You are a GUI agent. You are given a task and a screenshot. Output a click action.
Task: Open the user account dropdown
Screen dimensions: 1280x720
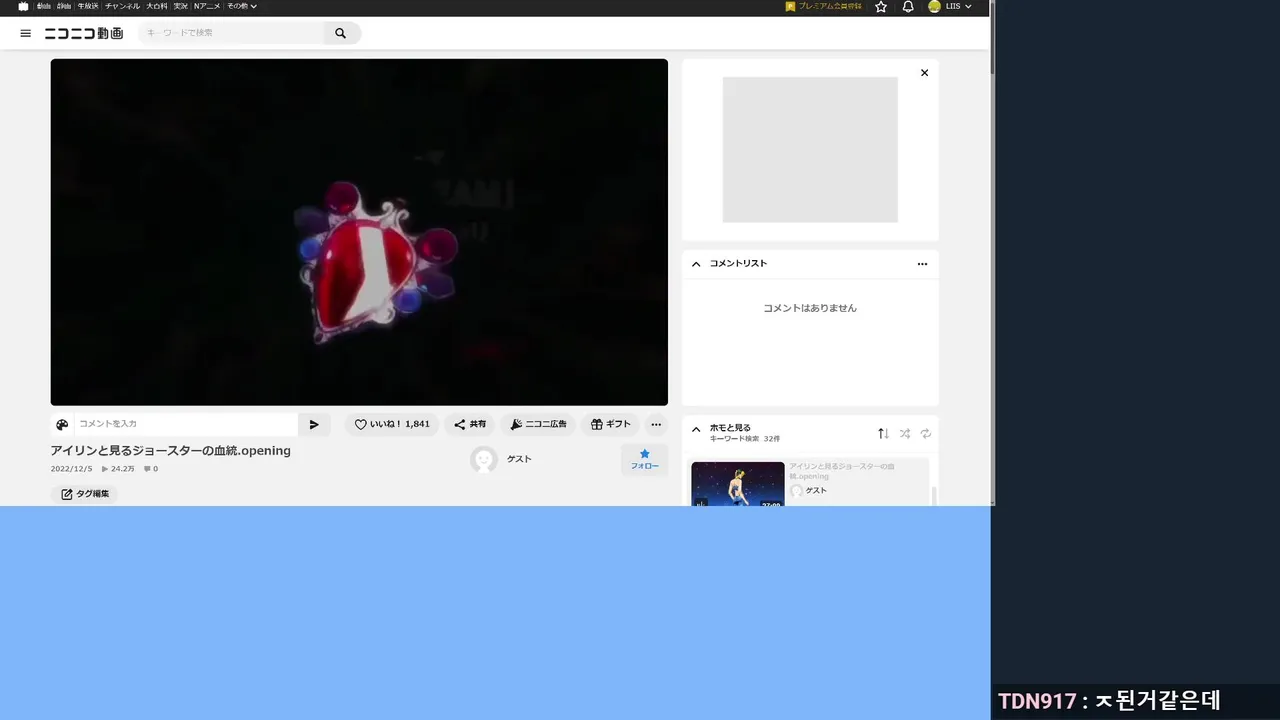pyautogui.click(x=950, y=6)
